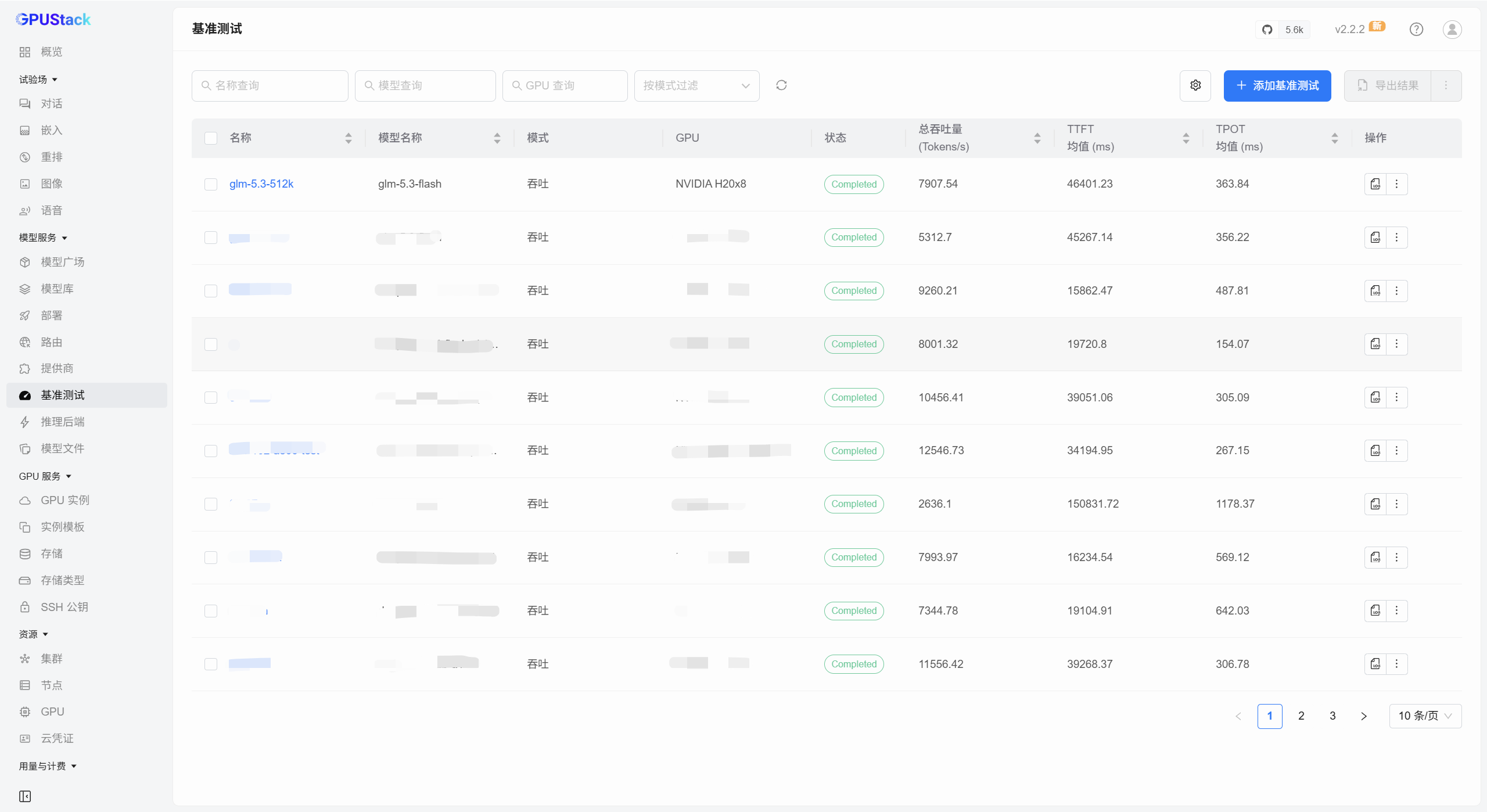Open more actions for the 9260.21 row
Viewport: 1487px width, 812px height.
(x=1396, y=290)
